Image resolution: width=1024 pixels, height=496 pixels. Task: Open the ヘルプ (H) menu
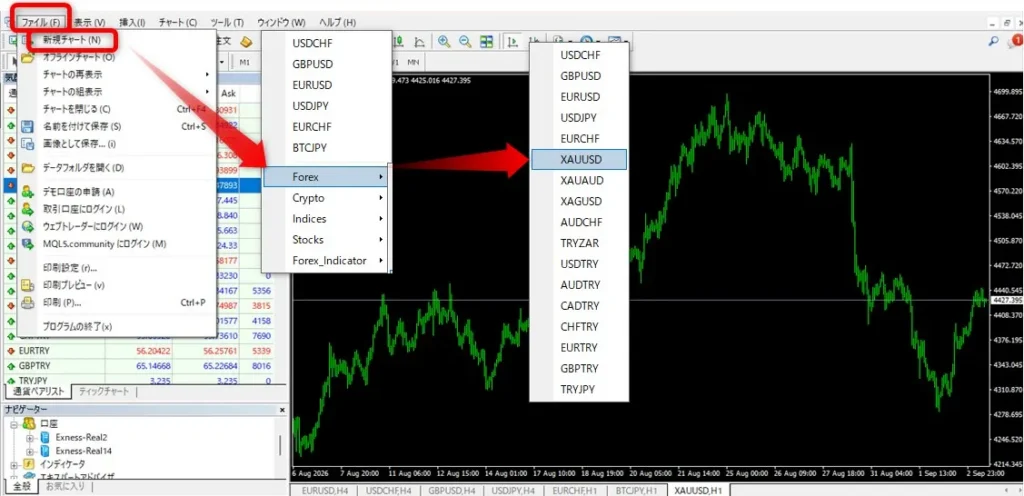pos(337,22)
